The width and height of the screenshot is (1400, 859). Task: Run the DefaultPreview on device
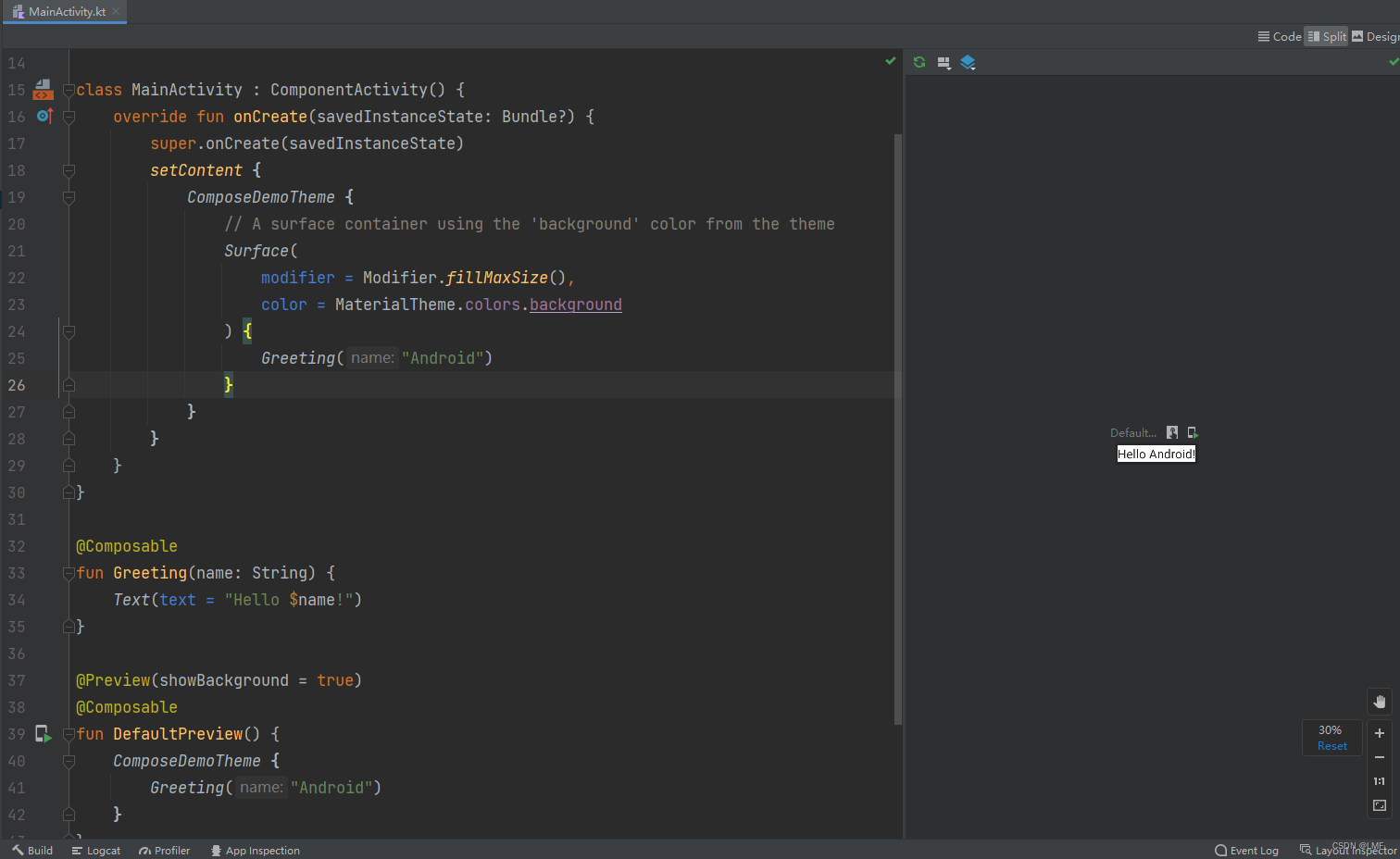pos(1192,432)
